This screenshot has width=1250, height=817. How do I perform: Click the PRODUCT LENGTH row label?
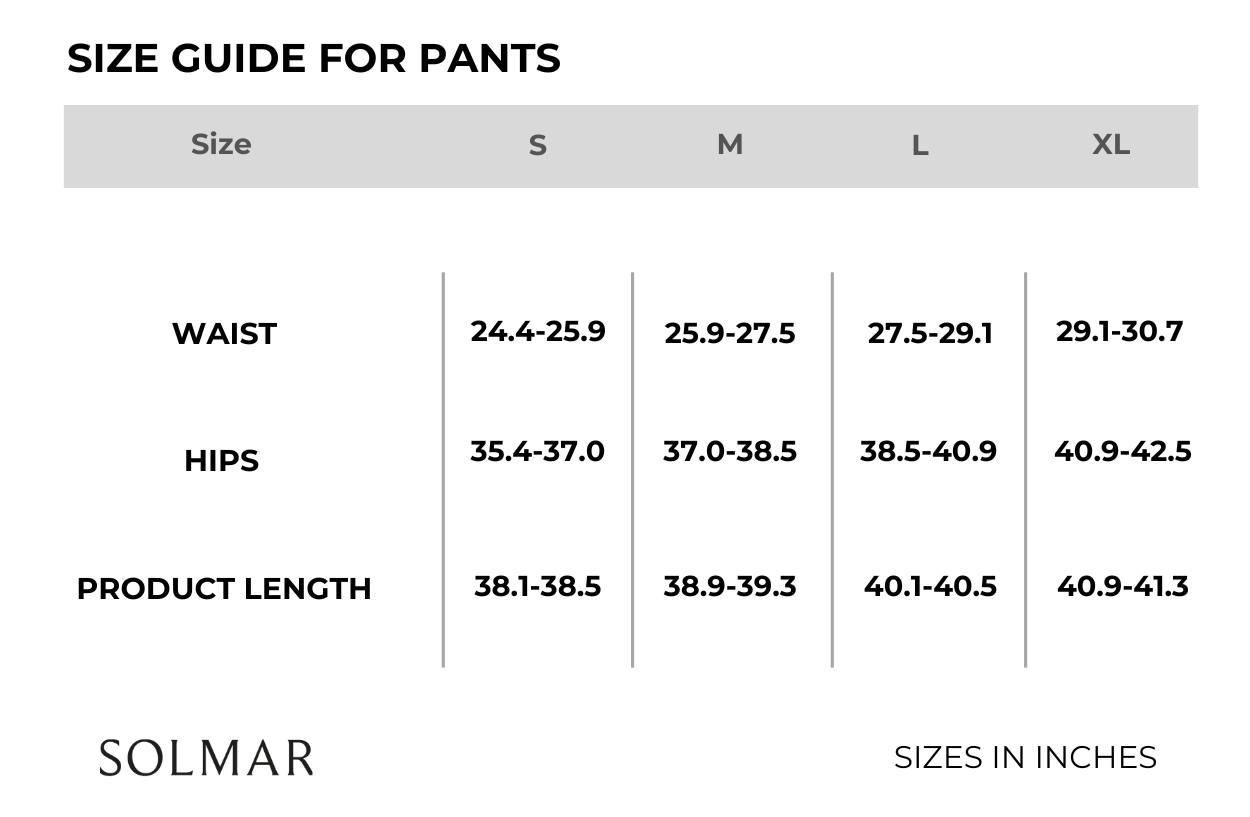point(224,589)
